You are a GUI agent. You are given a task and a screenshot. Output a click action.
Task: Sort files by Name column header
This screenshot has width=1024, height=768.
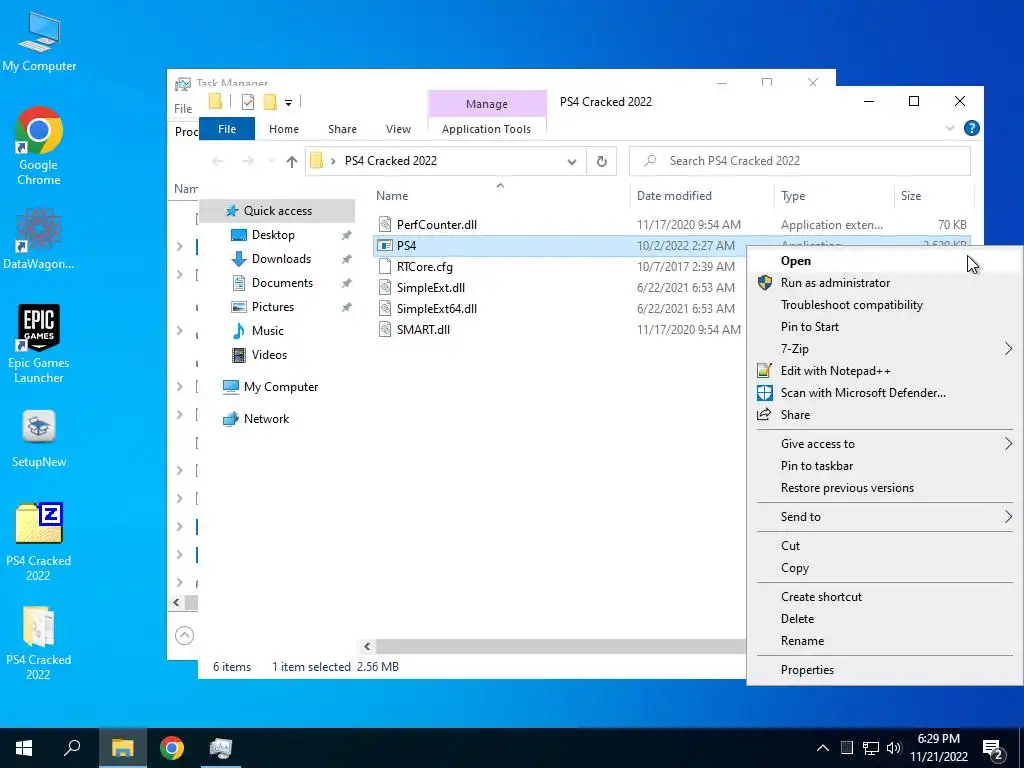point(500,195)
